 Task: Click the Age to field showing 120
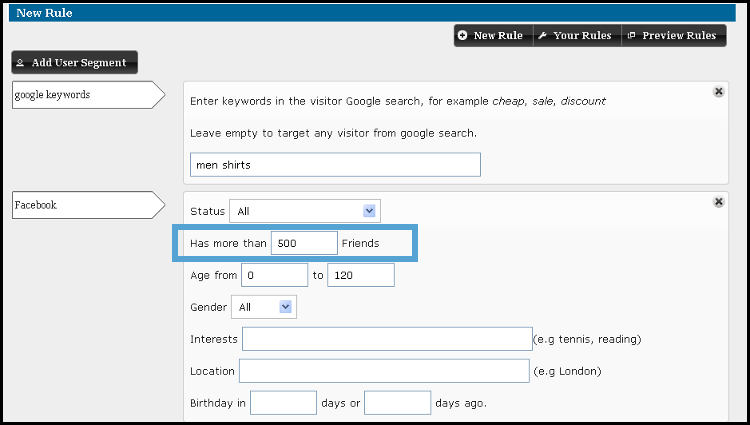pyautogui.click(x=361, y=275)
